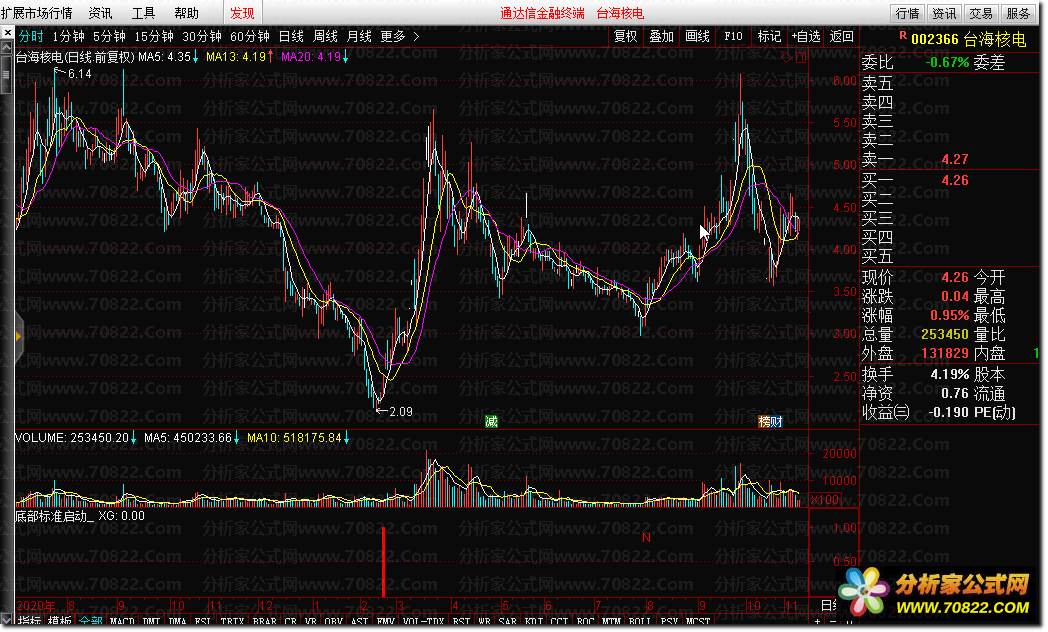1048x632 pixels.
Task: Switch indicator to MACD
Action: click(122, 621)
